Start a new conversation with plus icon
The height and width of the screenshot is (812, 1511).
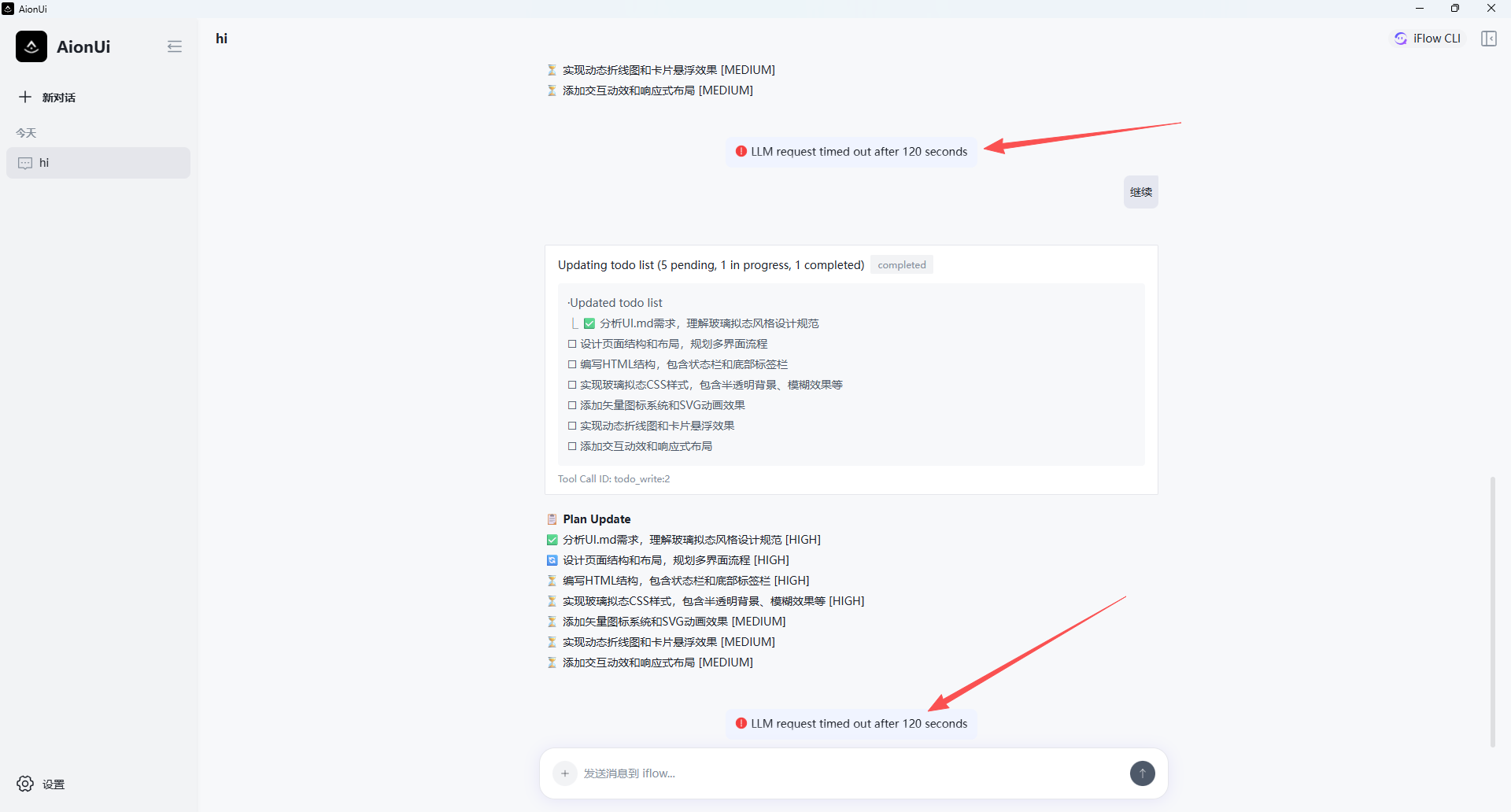[x=26, y=97]
